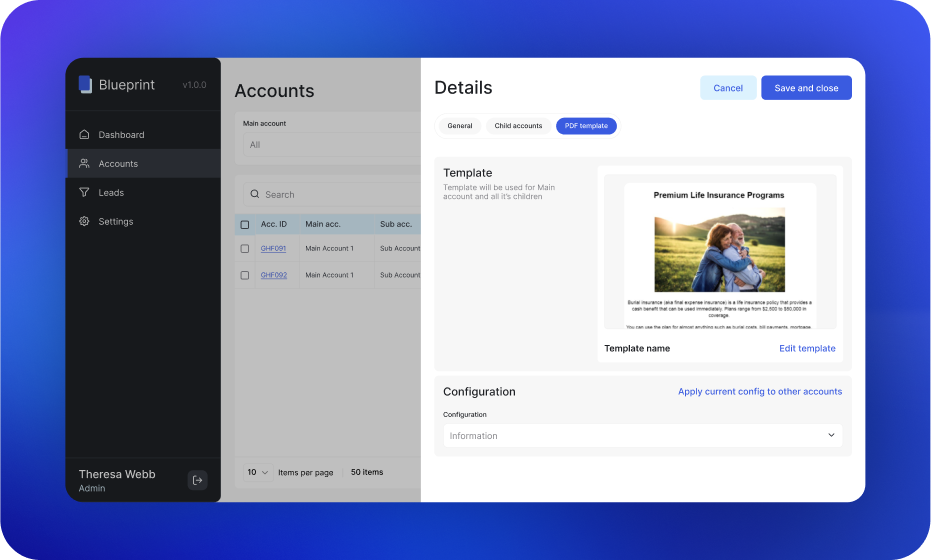The width and height of the screenshot is (931, 560).
Task: Open the items per page dropdown
Action: tap(258, 472)
